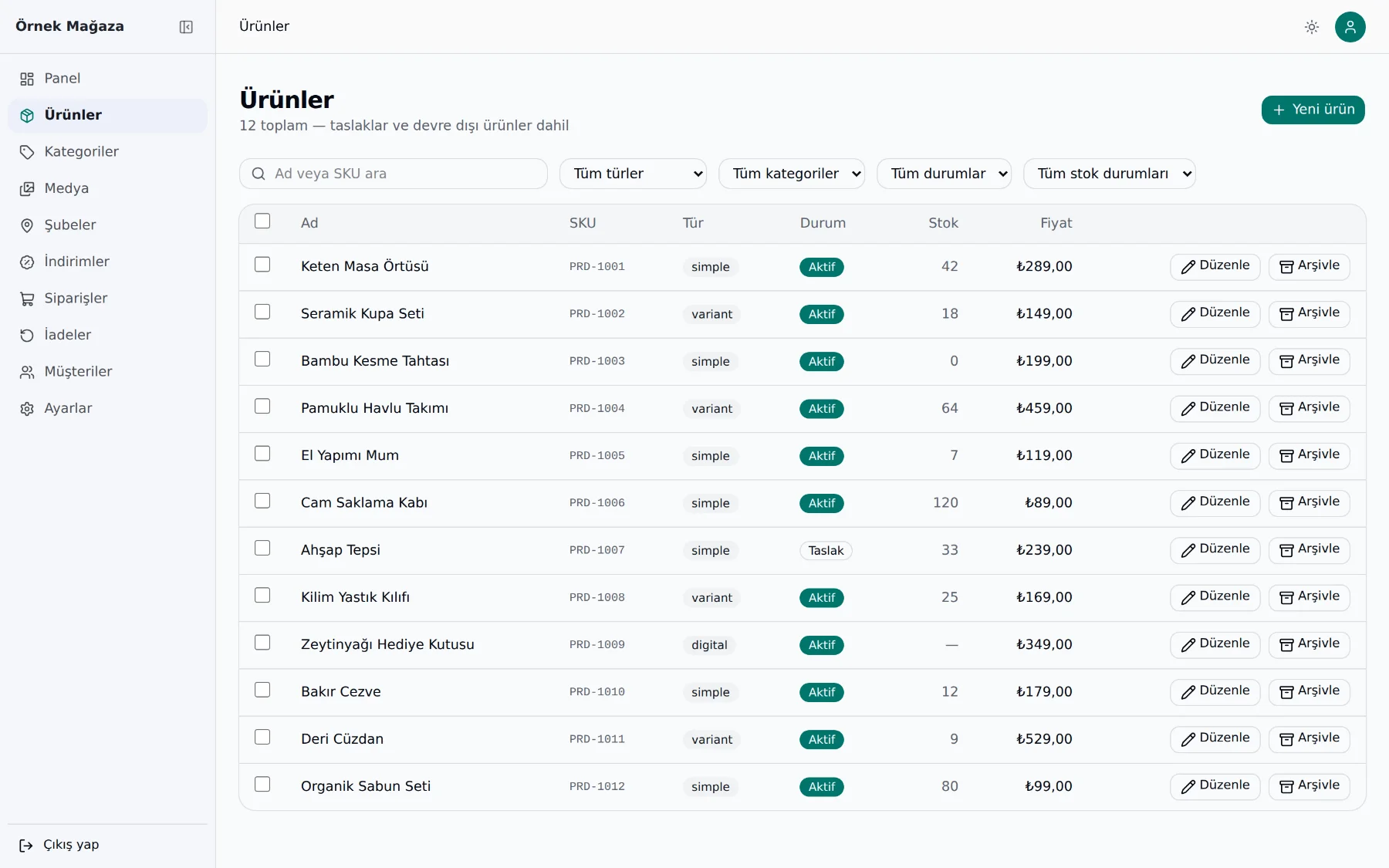Archive Cam Saklama Kabı with Arşivle
The image size is (1389, 868).
point(1310,502)
